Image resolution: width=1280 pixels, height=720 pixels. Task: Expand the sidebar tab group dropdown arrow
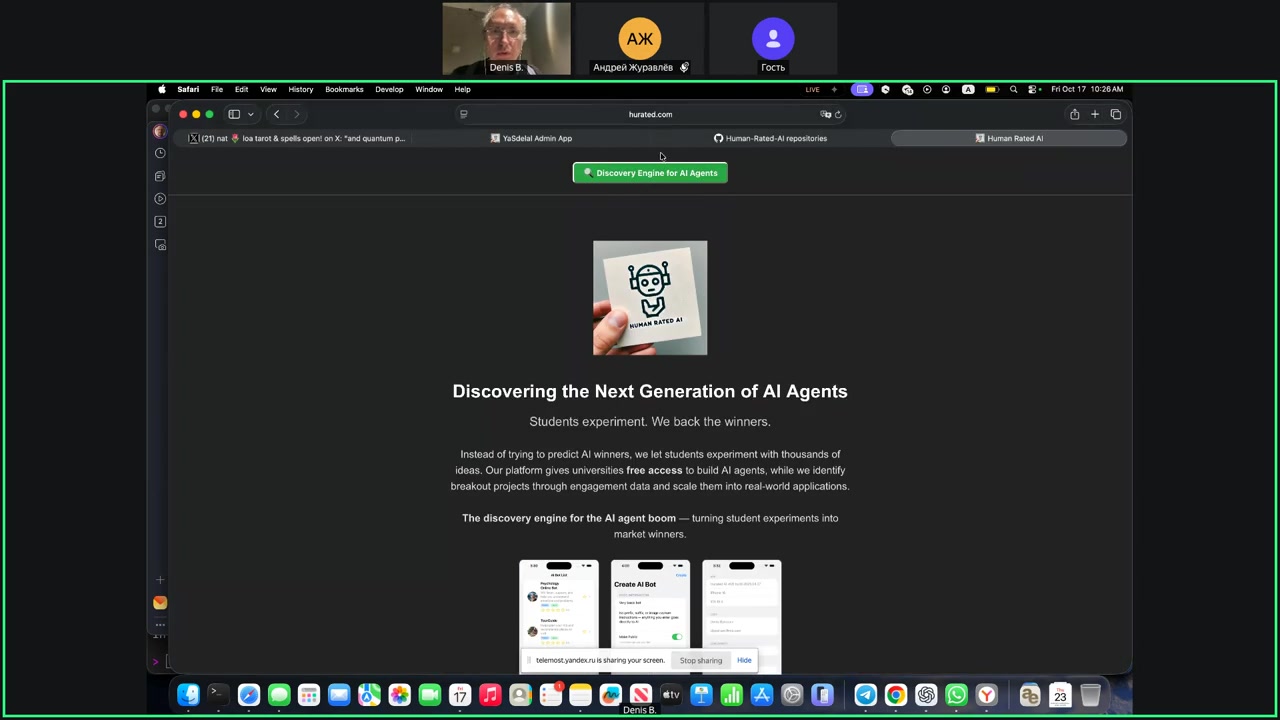pyautogui.click(x=250, y=114)
